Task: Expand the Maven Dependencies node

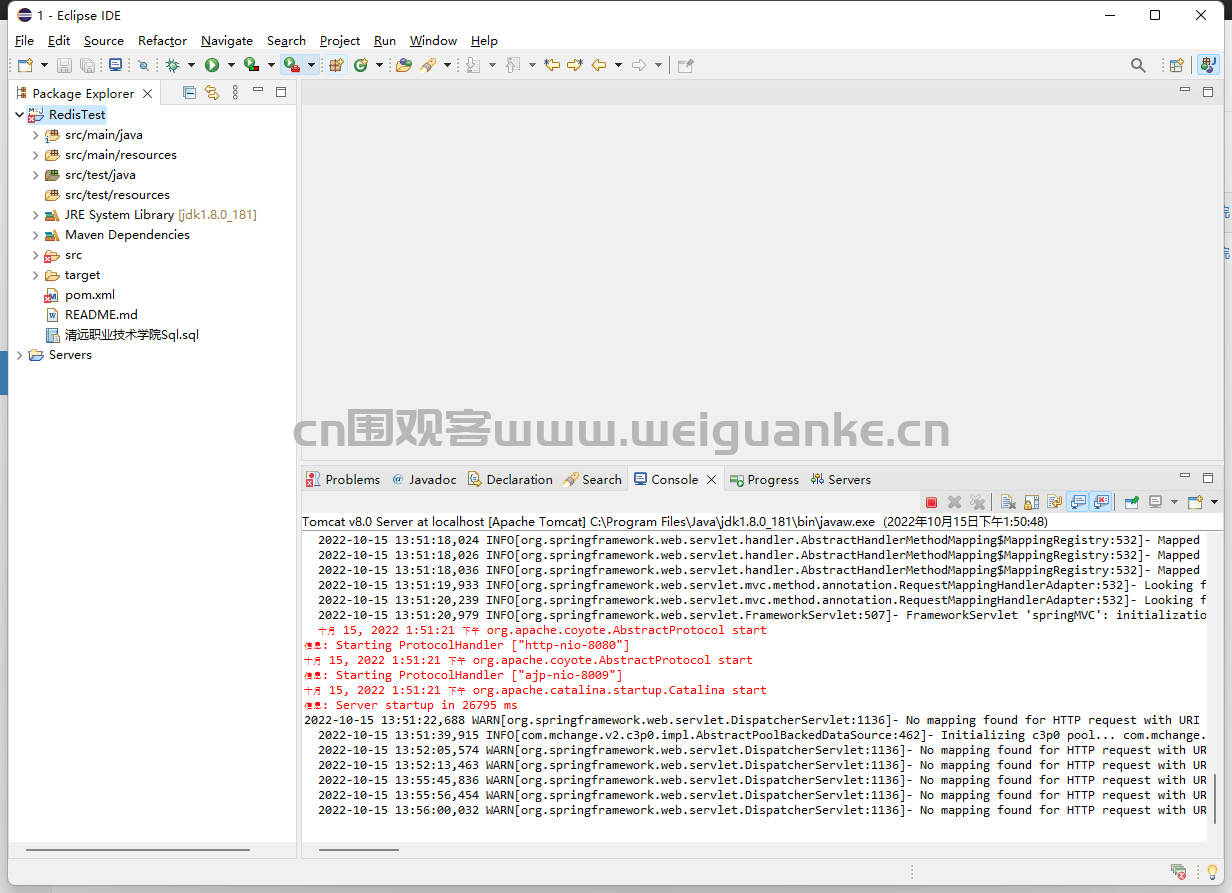Action: coord(35,235)
